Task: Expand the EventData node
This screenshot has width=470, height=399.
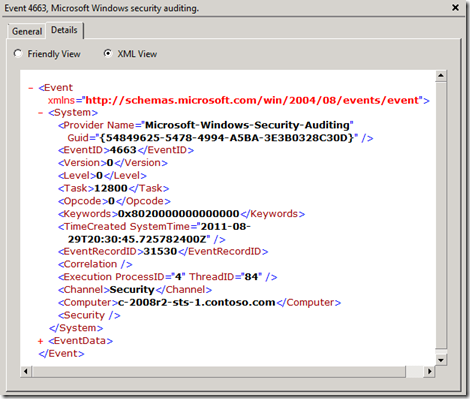Action: coord(41,341)
